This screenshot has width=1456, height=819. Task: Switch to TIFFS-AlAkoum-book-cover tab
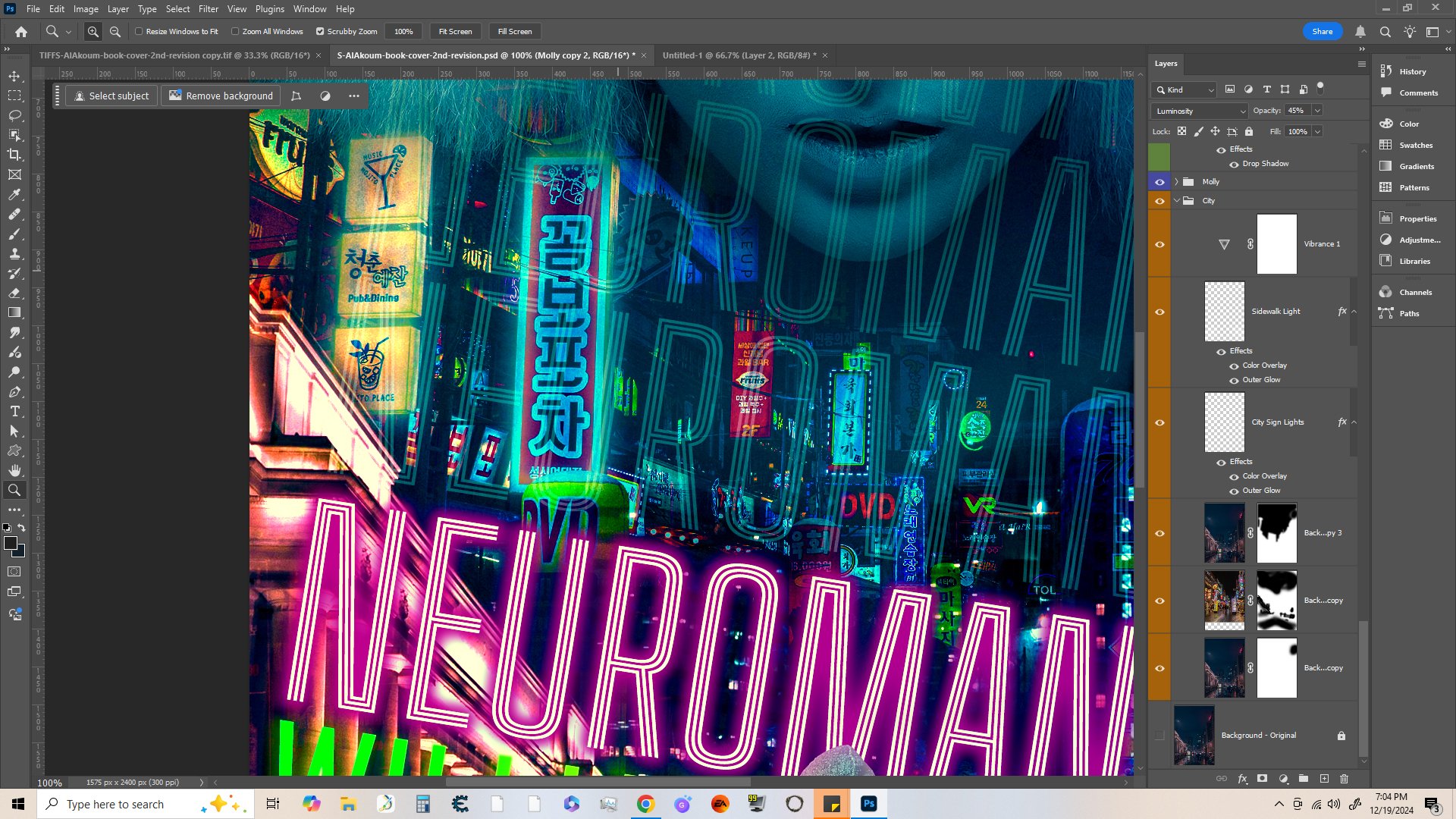click(x=174, y=55)
